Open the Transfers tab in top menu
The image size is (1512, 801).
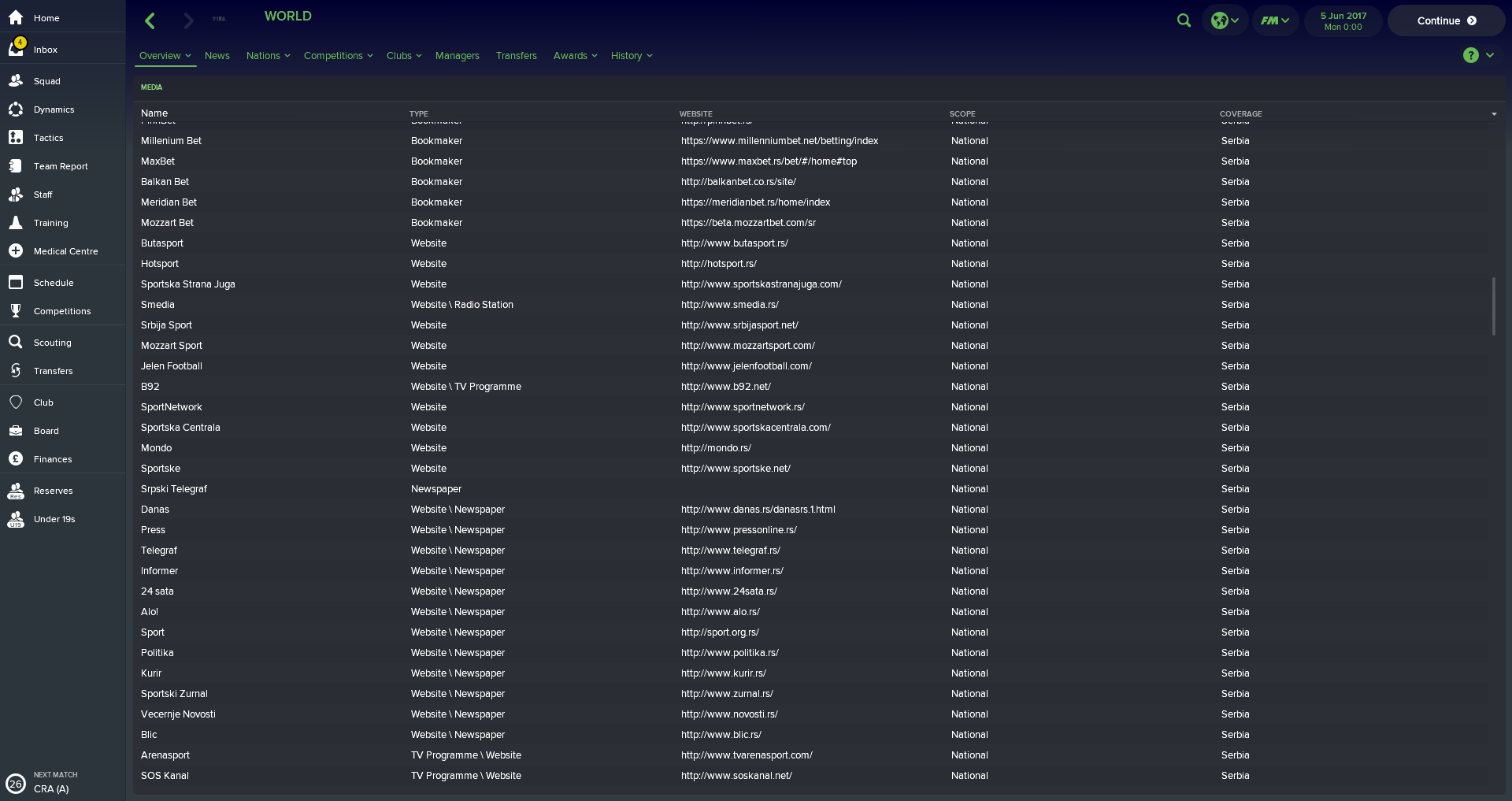pos(517,56)
